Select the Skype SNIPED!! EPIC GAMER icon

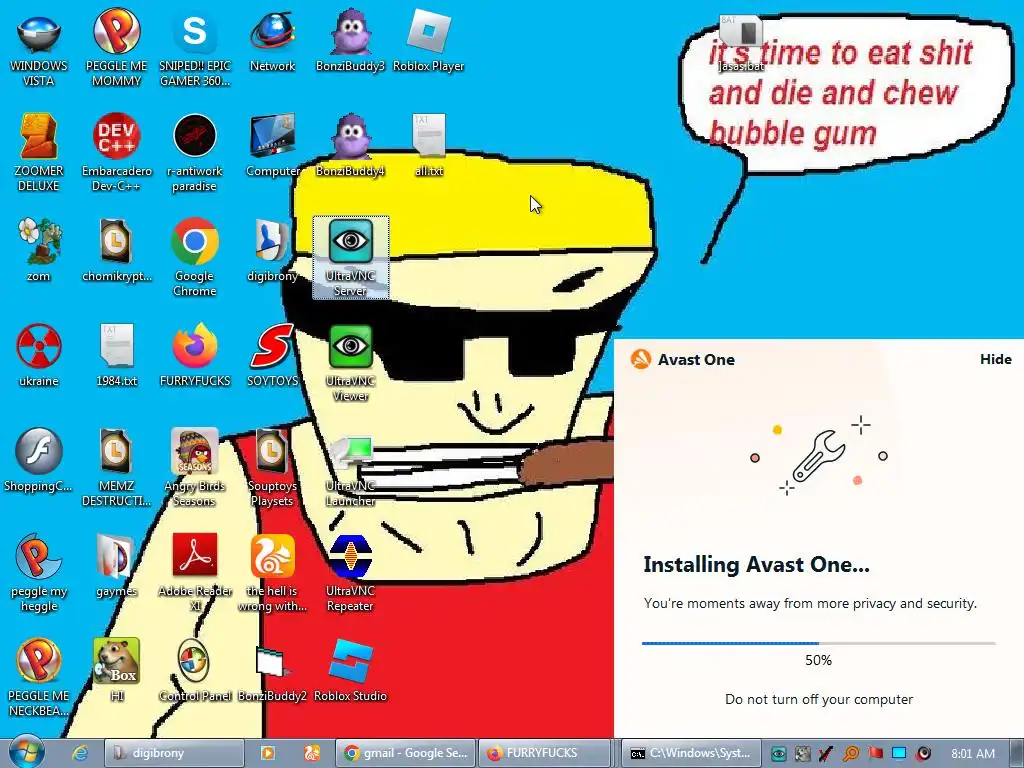tap(195, 48)
